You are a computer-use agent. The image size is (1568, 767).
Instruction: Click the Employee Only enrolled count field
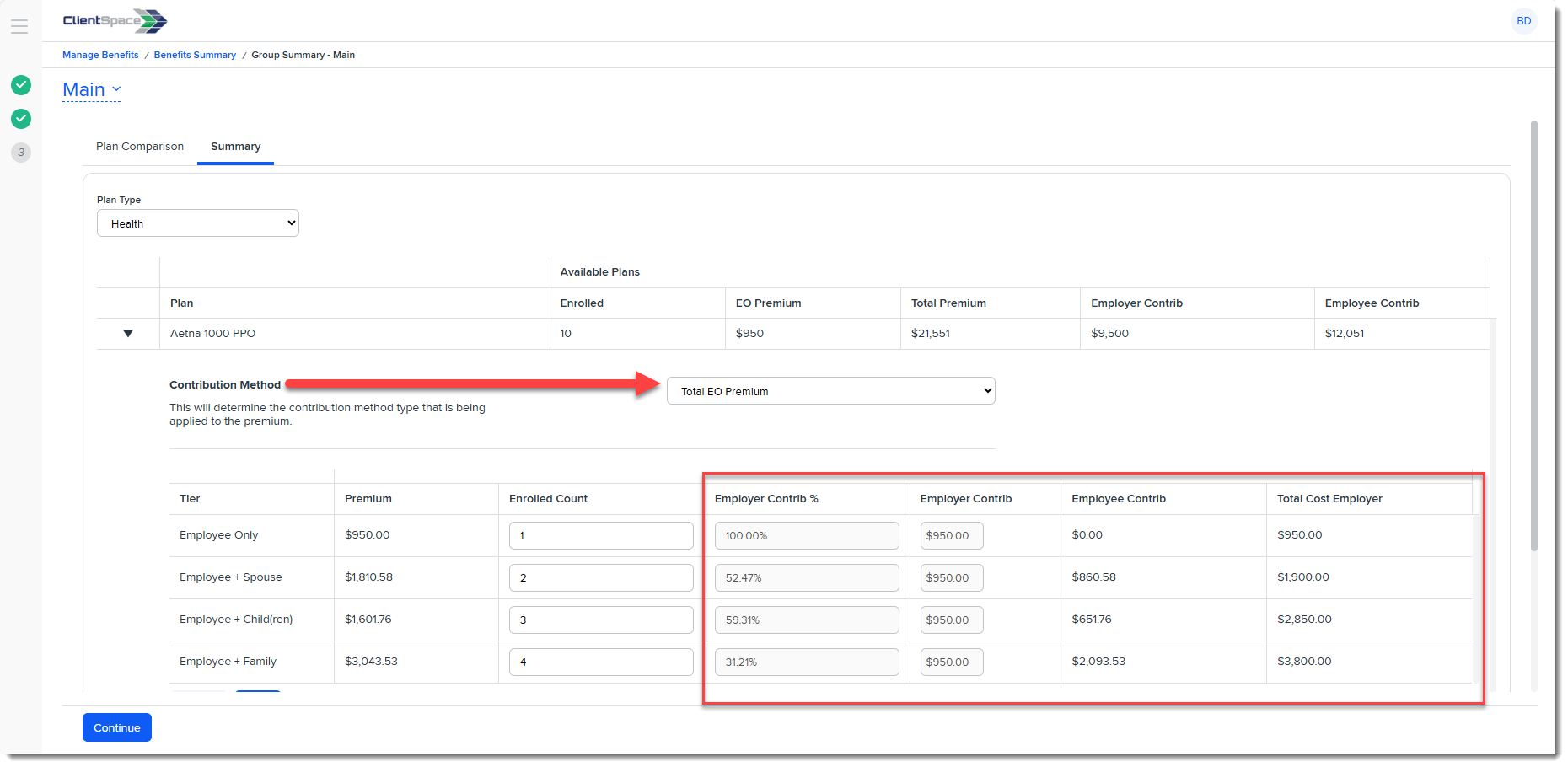coord(601,535)
